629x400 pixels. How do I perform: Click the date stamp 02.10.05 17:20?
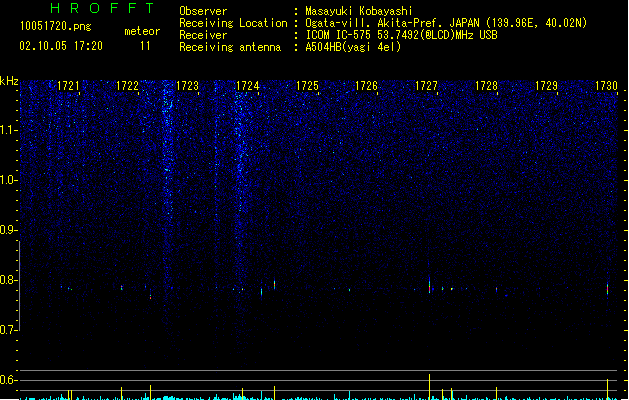[61, 46]
